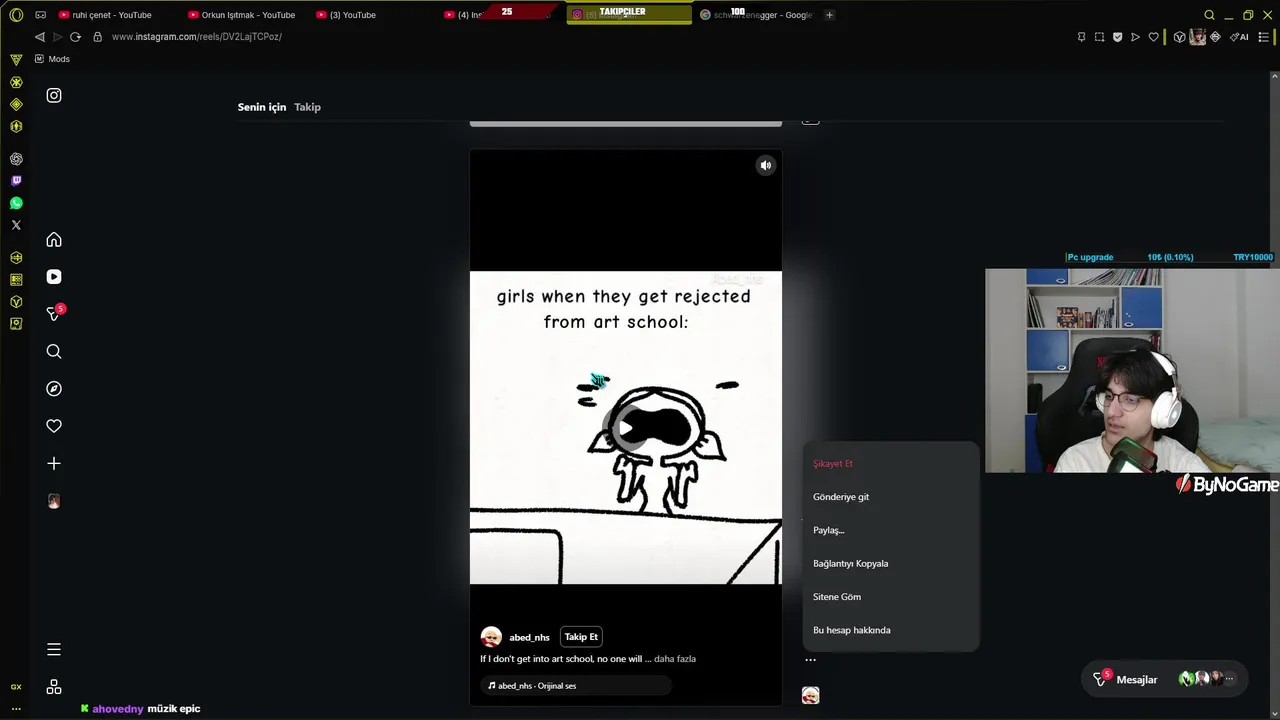The image size is (1280, 720).
Task: Open the reel's three-dot options
Action: pyautogui.click(x=810, y=660)
